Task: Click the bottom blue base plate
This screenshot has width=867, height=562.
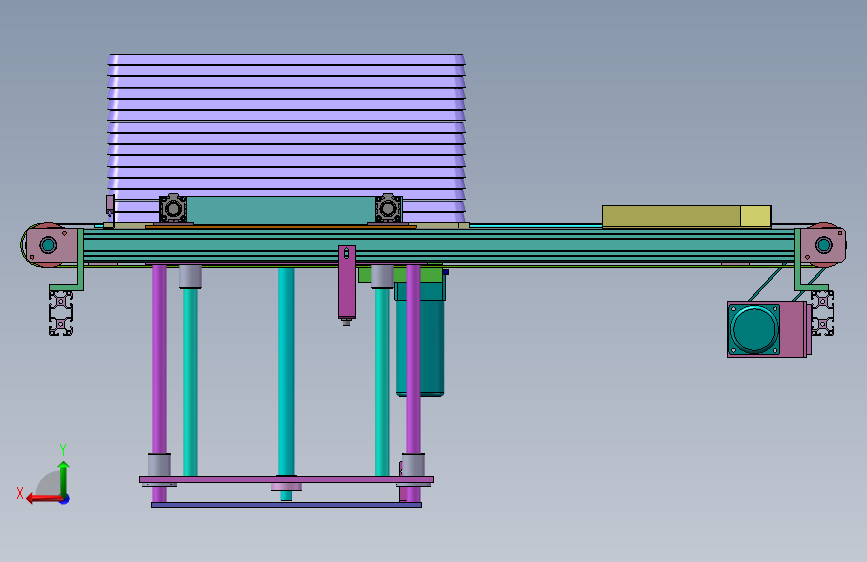Action: pos(286,505)
